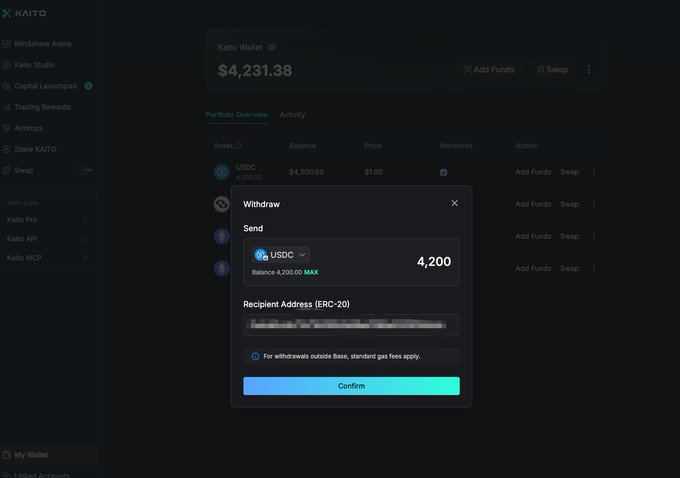Click Swap in the USDC row
The image size is (680, 478).
point(569,172)
